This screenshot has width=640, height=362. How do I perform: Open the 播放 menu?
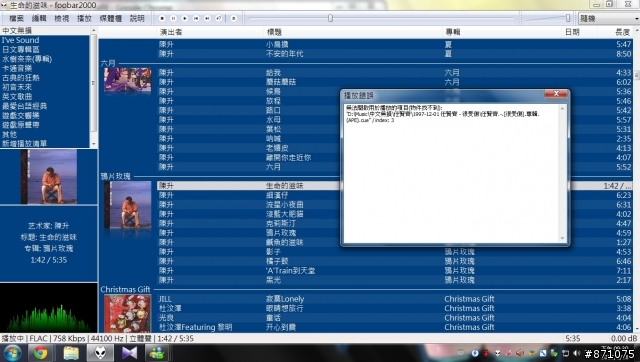[x=84, y=18]
